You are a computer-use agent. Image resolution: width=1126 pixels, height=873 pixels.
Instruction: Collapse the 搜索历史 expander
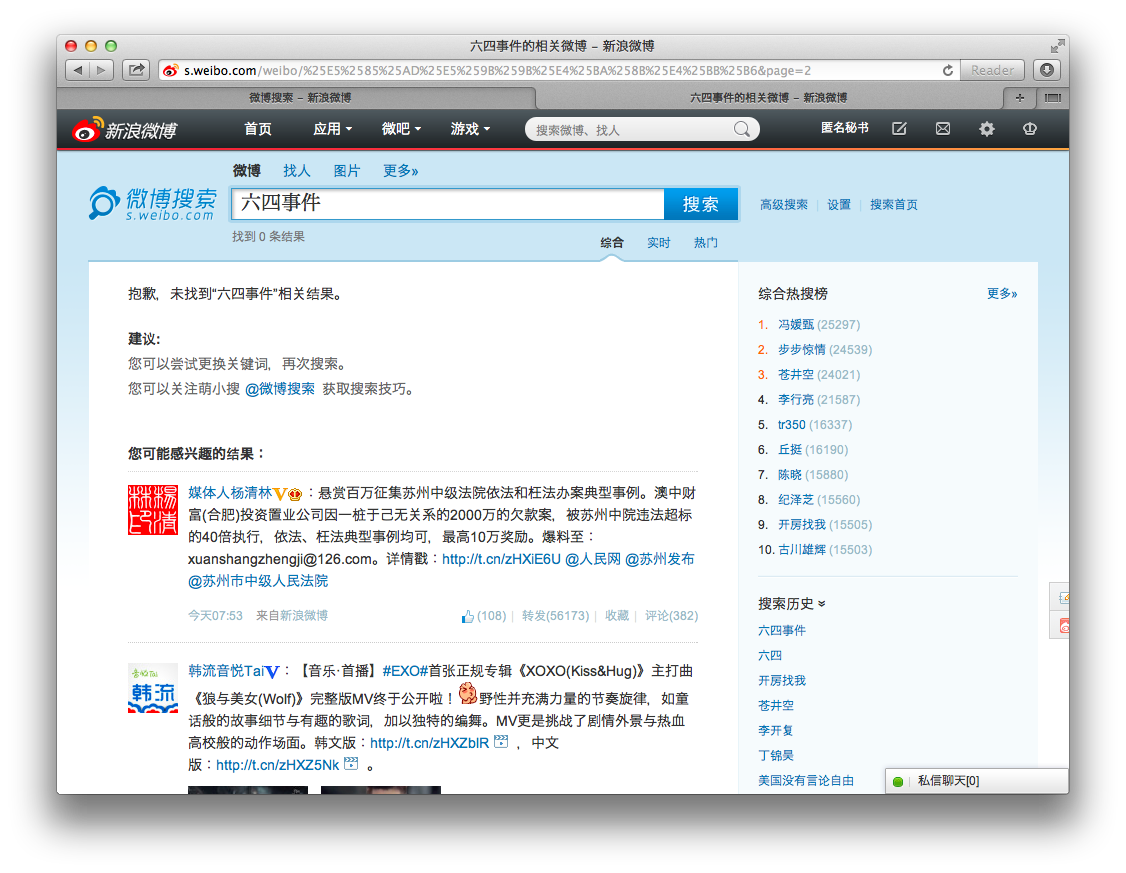[x=822, y=604]
